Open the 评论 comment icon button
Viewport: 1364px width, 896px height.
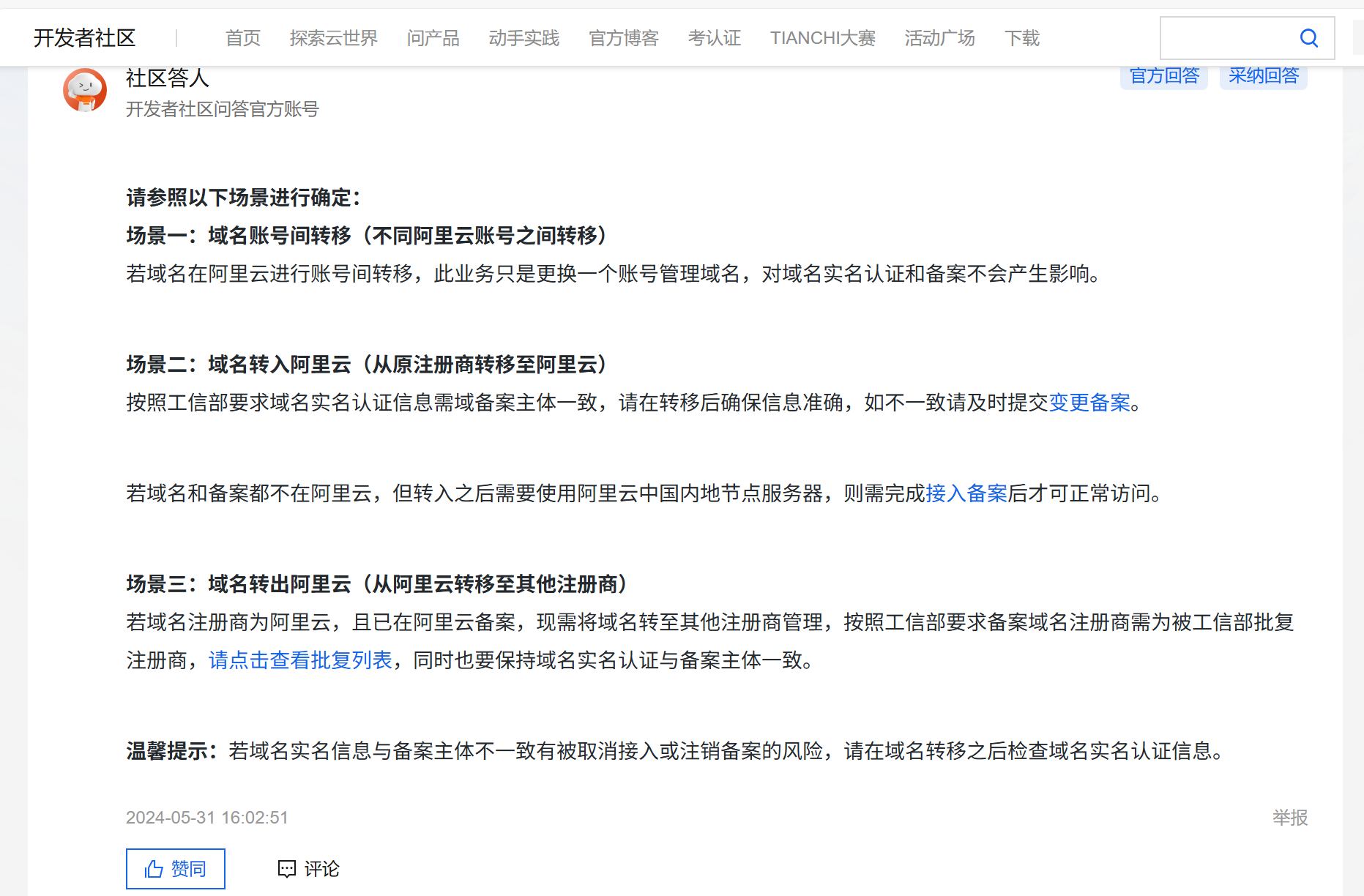click(x=308, y=869)
